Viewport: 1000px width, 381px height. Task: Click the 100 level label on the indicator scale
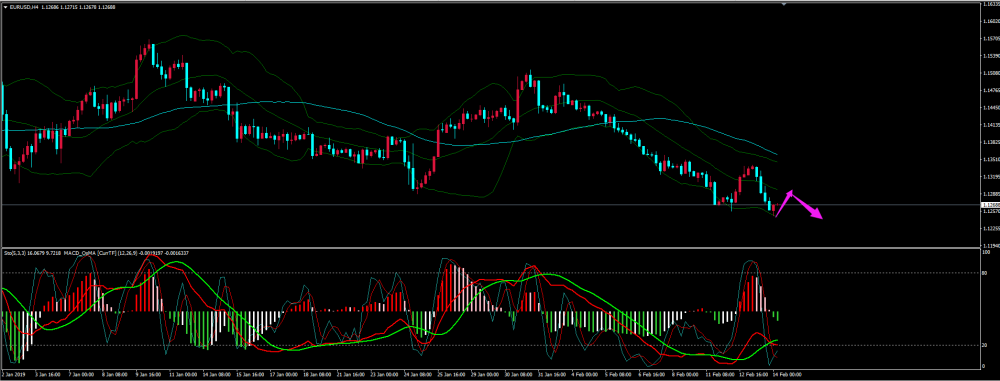click(987, 251)
